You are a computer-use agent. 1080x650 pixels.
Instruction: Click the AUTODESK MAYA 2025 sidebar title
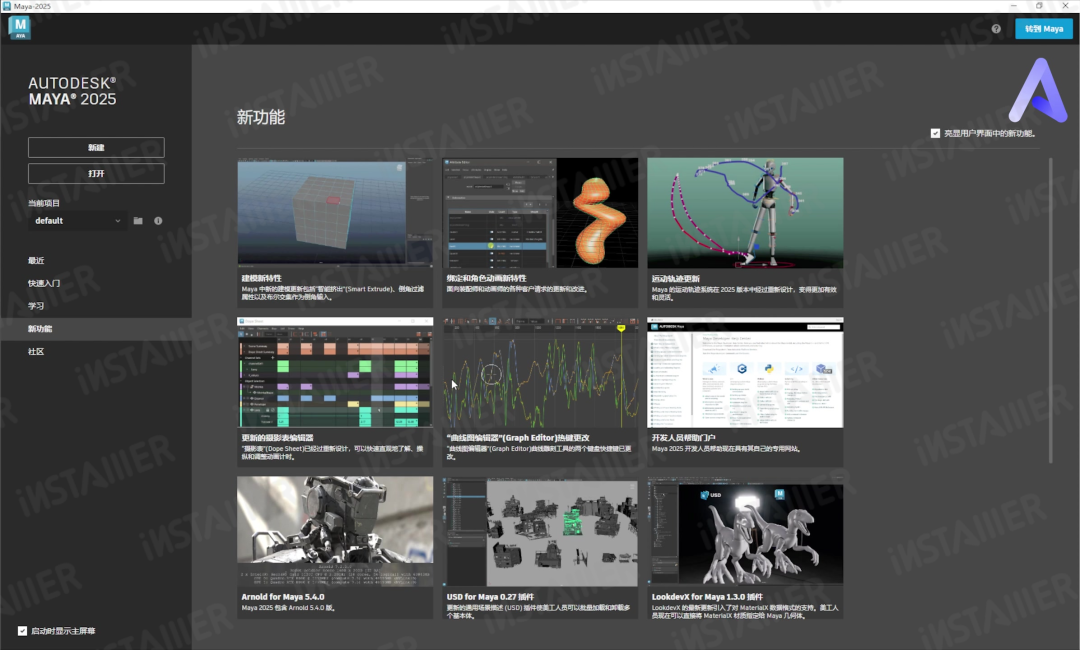pos(72,91)
